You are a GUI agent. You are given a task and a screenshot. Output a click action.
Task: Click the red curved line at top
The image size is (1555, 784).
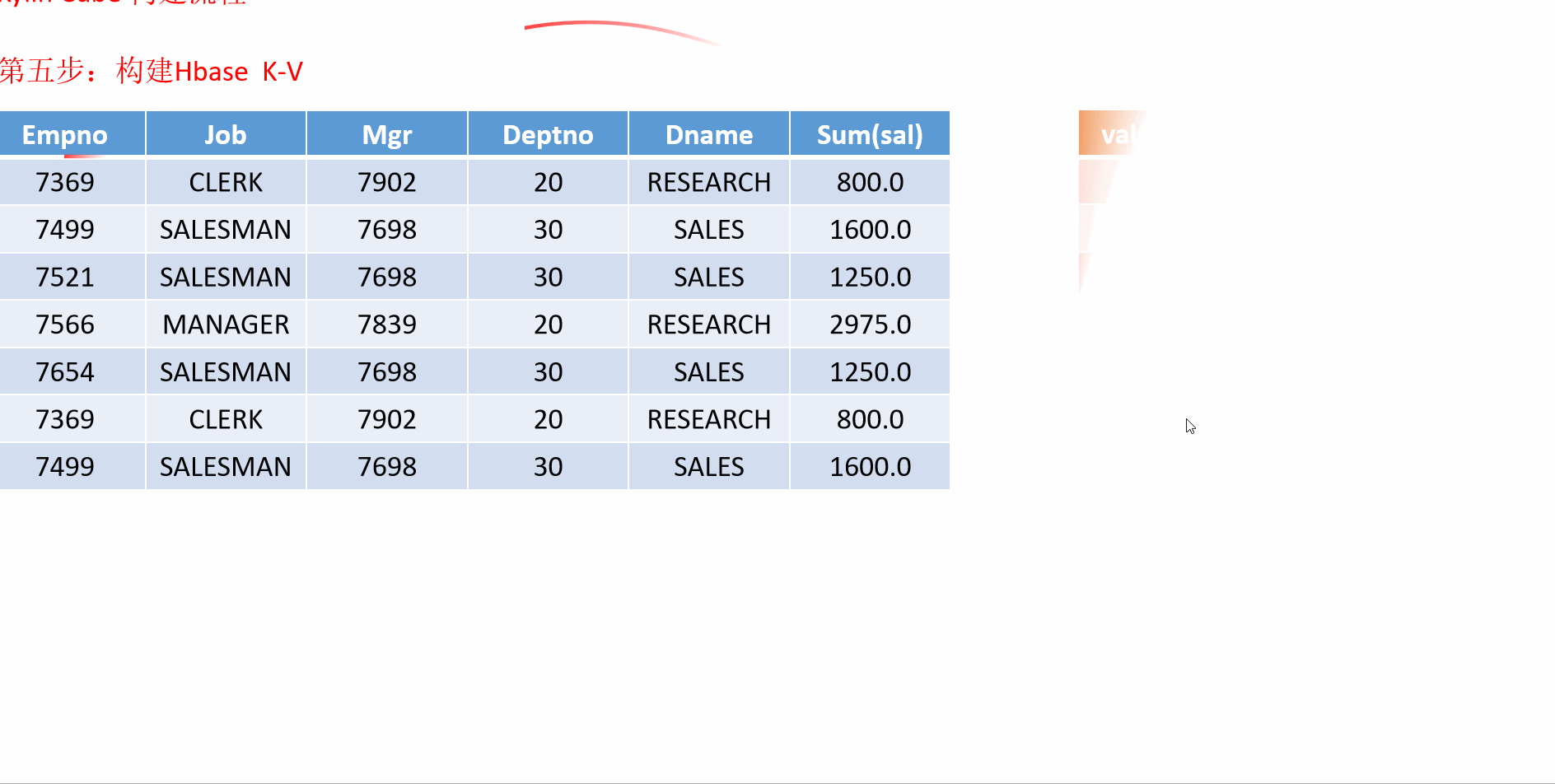pyautogui.click(x=622, y=31)
